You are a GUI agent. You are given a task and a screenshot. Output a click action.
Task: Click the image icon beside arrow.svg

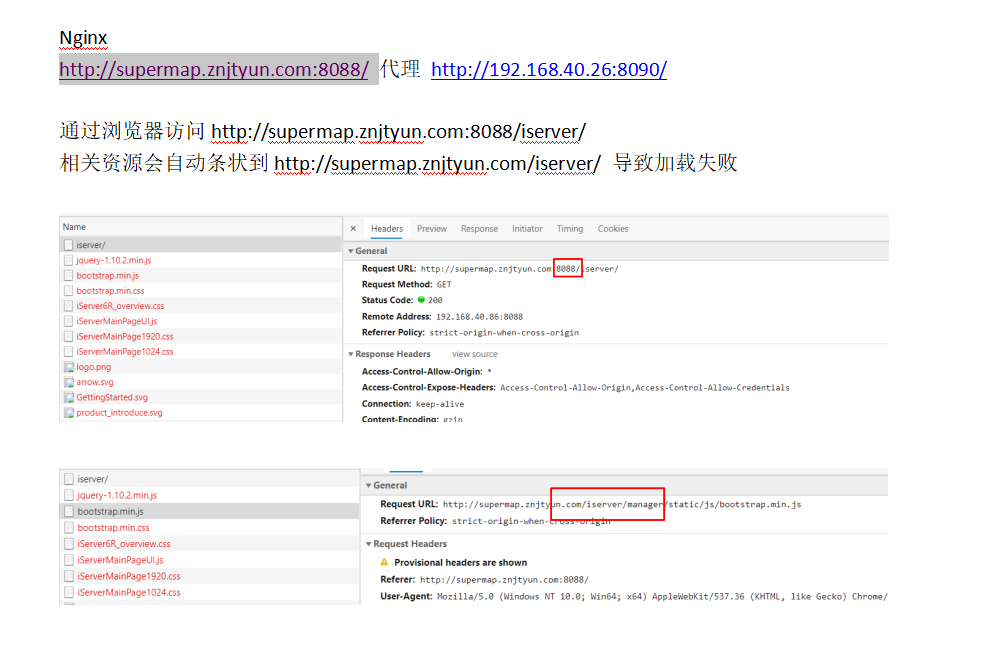(x=69, y=382)
